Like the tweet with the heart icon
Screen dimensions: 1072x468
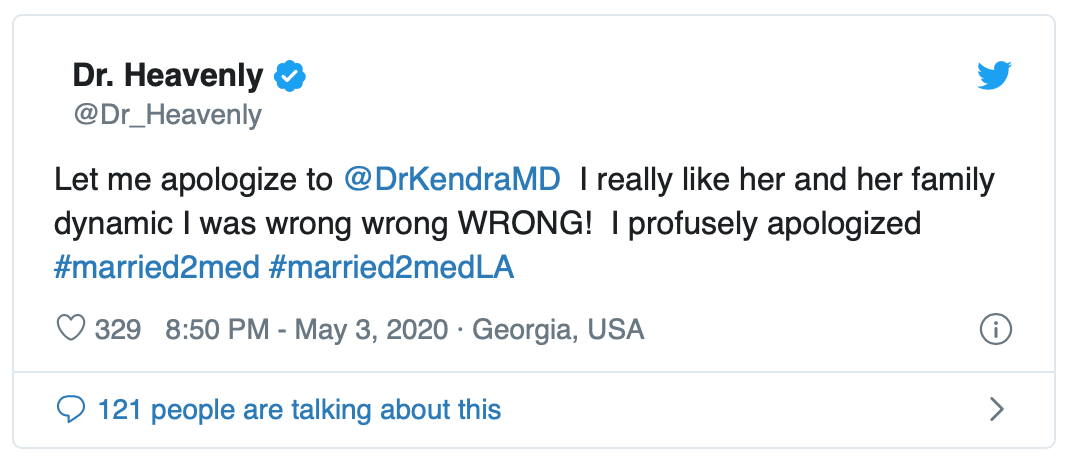click(x=72, y=329)
